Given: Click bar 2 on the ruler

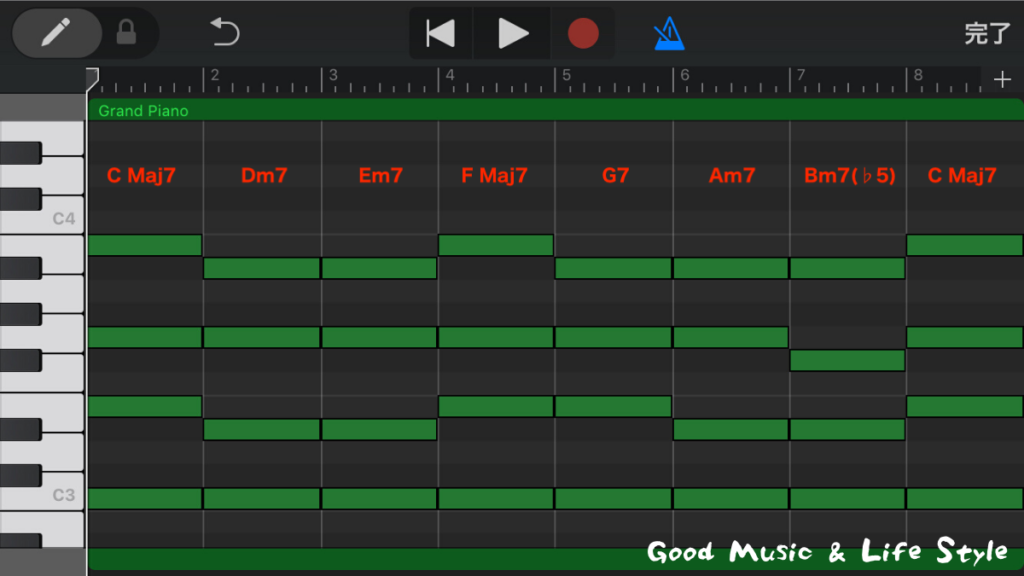Looking at the screenshot, I should point(214,75).
